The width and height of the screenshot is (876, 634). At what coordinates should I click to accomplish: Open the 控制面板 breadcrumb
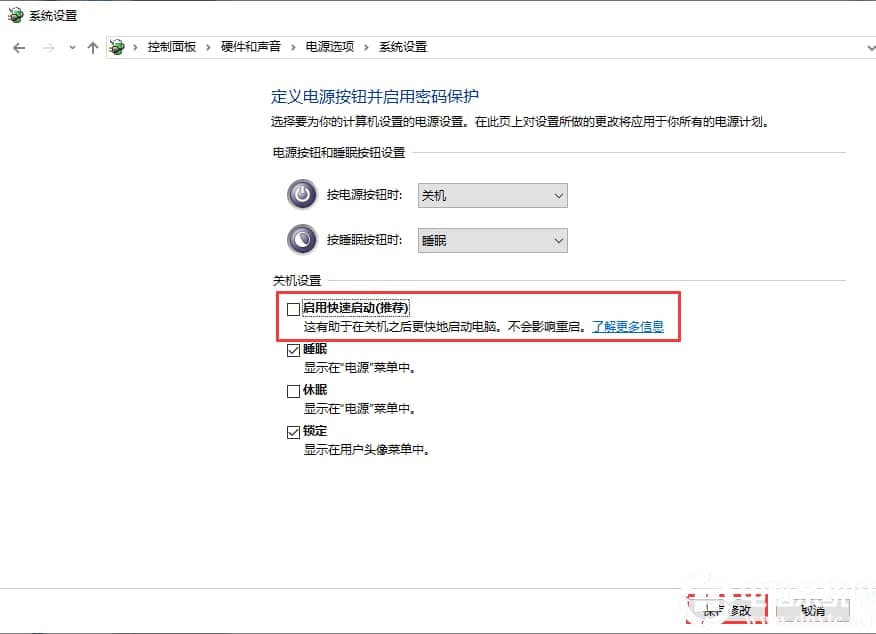click(x=172, y=47)
